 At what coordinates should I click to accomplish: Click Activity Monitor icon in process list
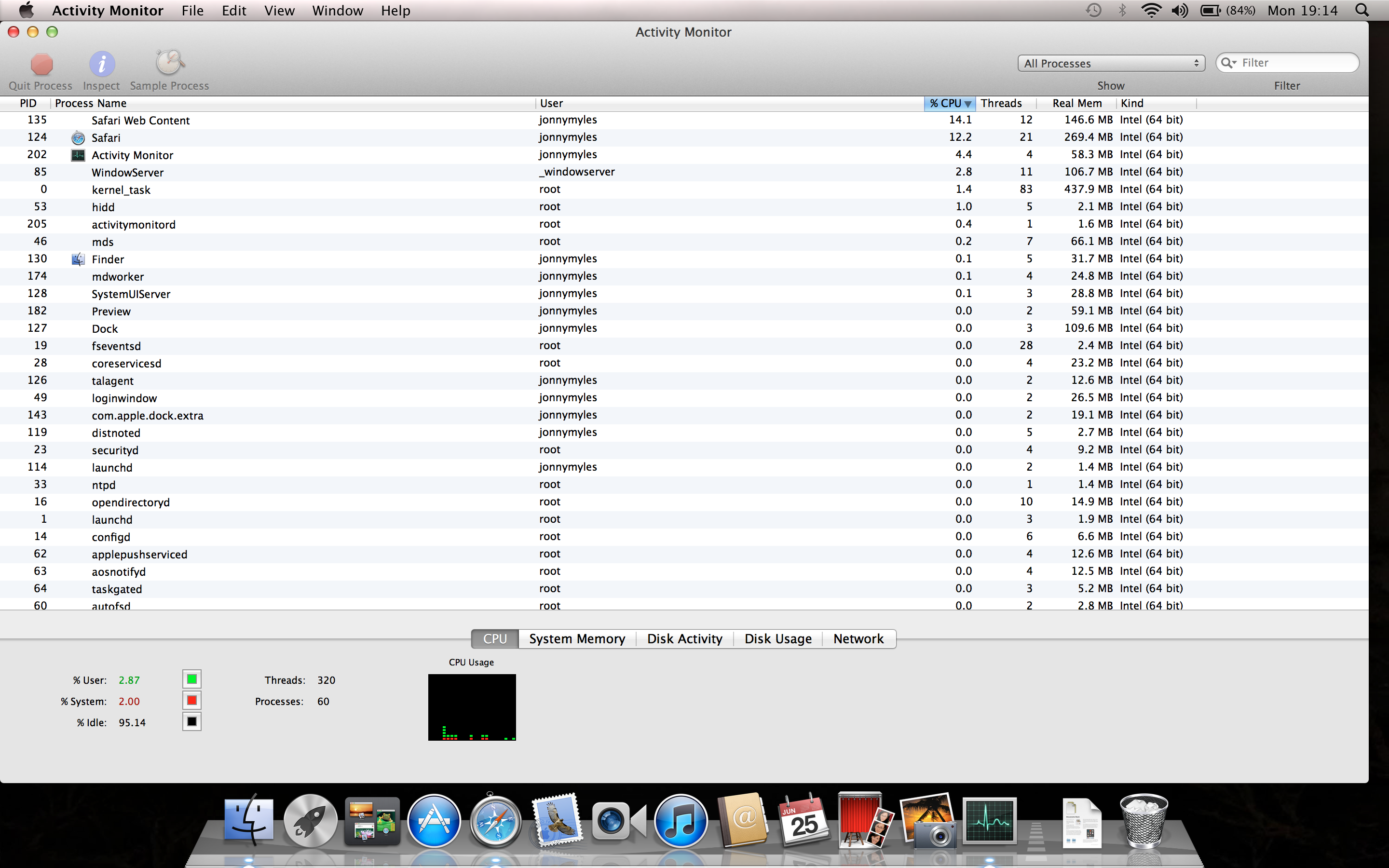point(78,155)
